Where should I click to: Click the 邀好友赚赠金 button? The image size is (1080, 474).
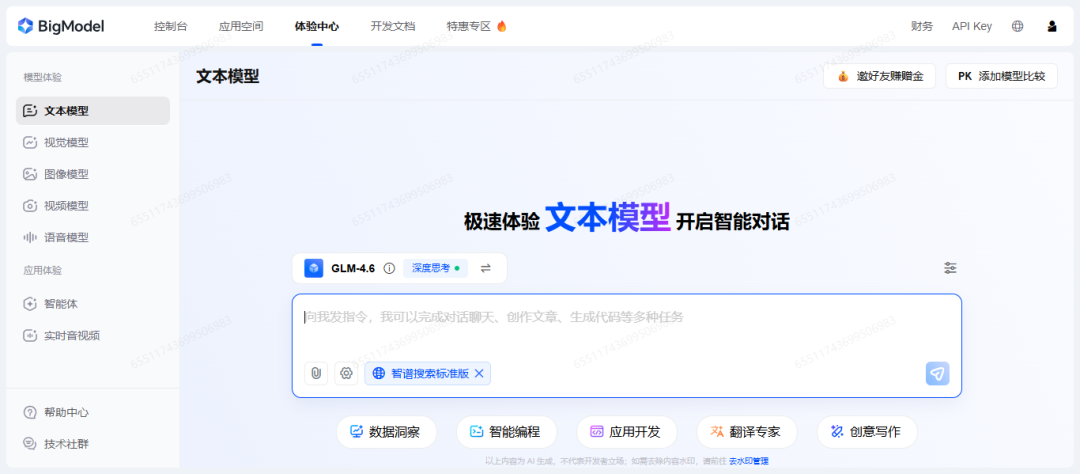pos(880,76)
